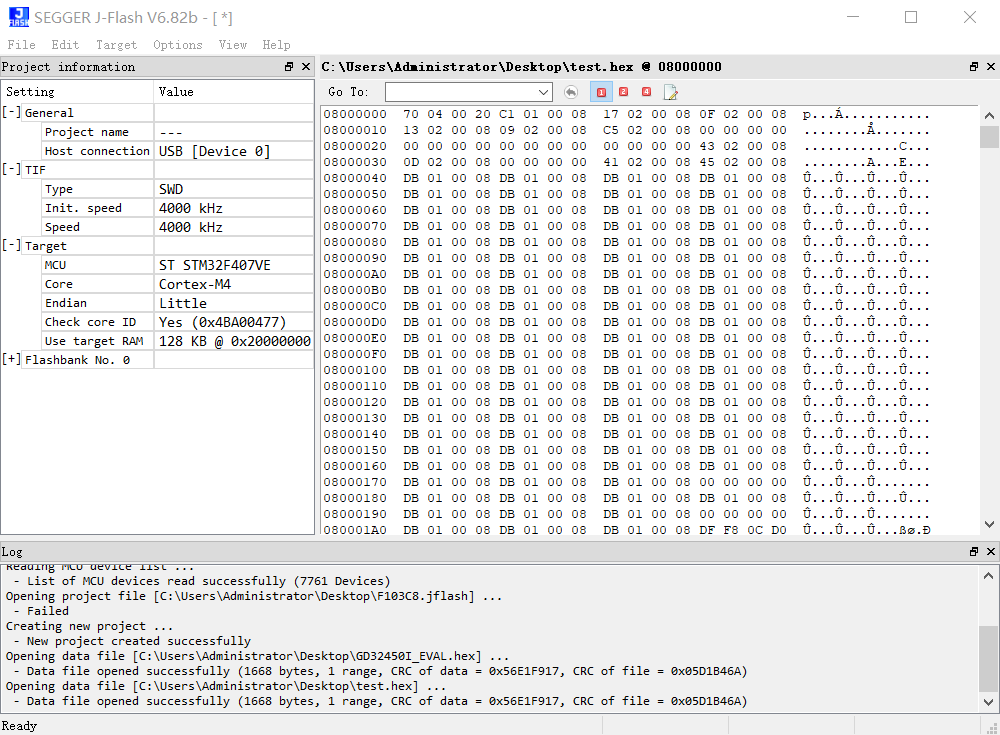Screen dimensions: 1000x735
Task: Open the Target menu
Action: [x=116, y=44]
